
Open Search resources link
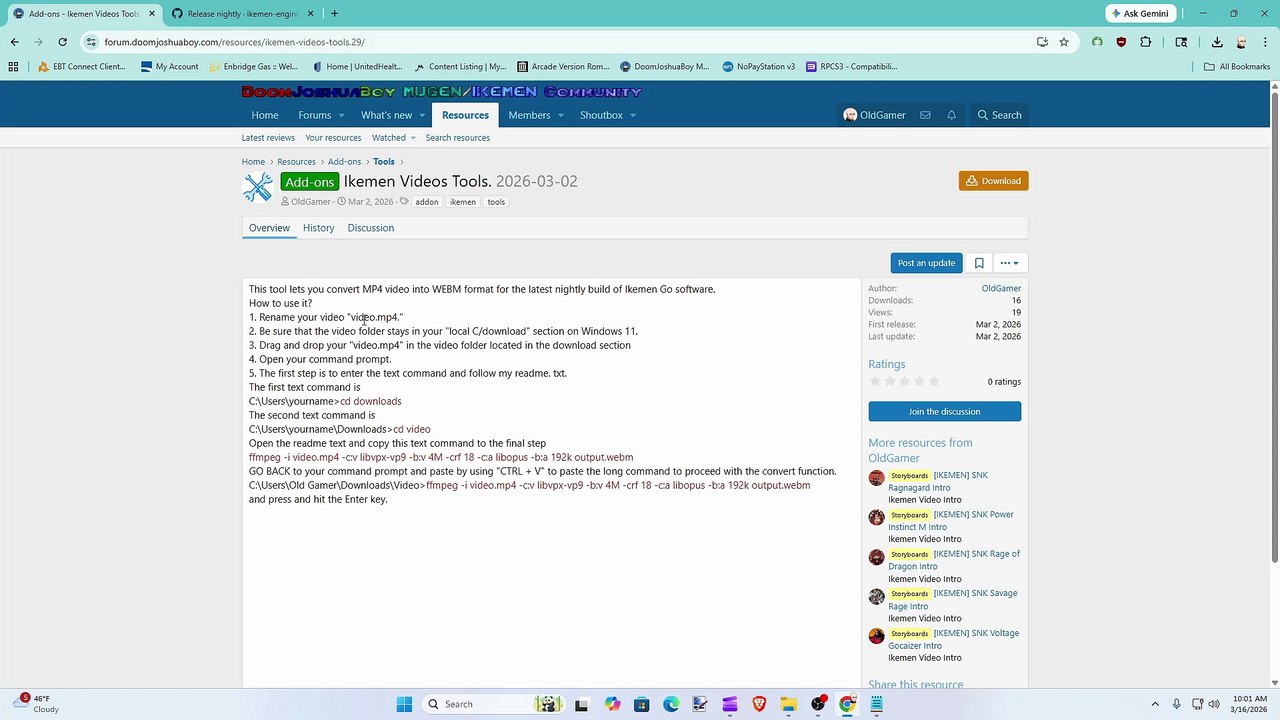(457, 138)
